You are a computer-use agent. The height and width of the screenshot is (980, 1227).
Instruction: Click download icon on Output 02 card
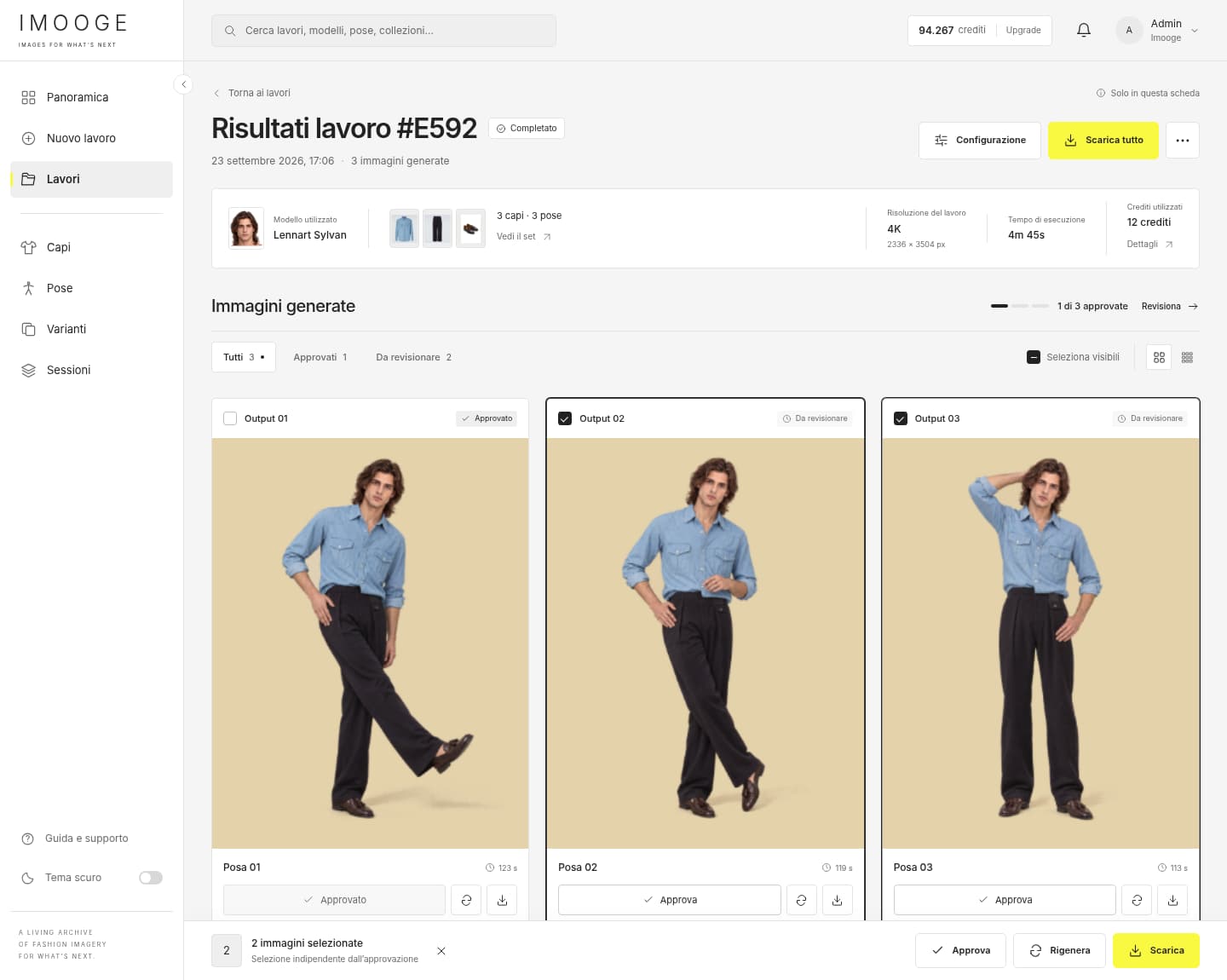click(838, 900)
